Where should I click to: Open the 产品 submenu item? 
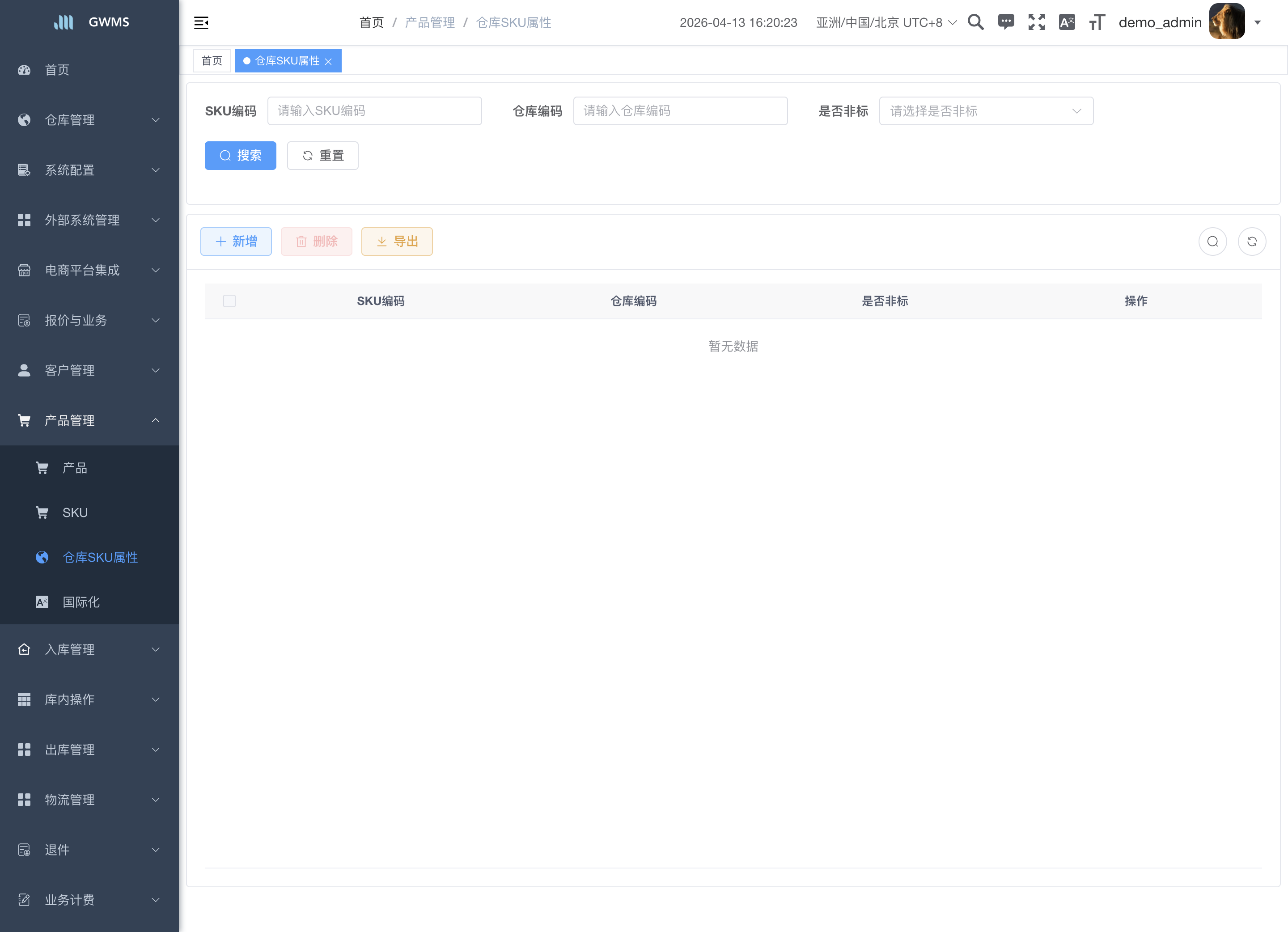pyautogui.click(x=89, y=467)
